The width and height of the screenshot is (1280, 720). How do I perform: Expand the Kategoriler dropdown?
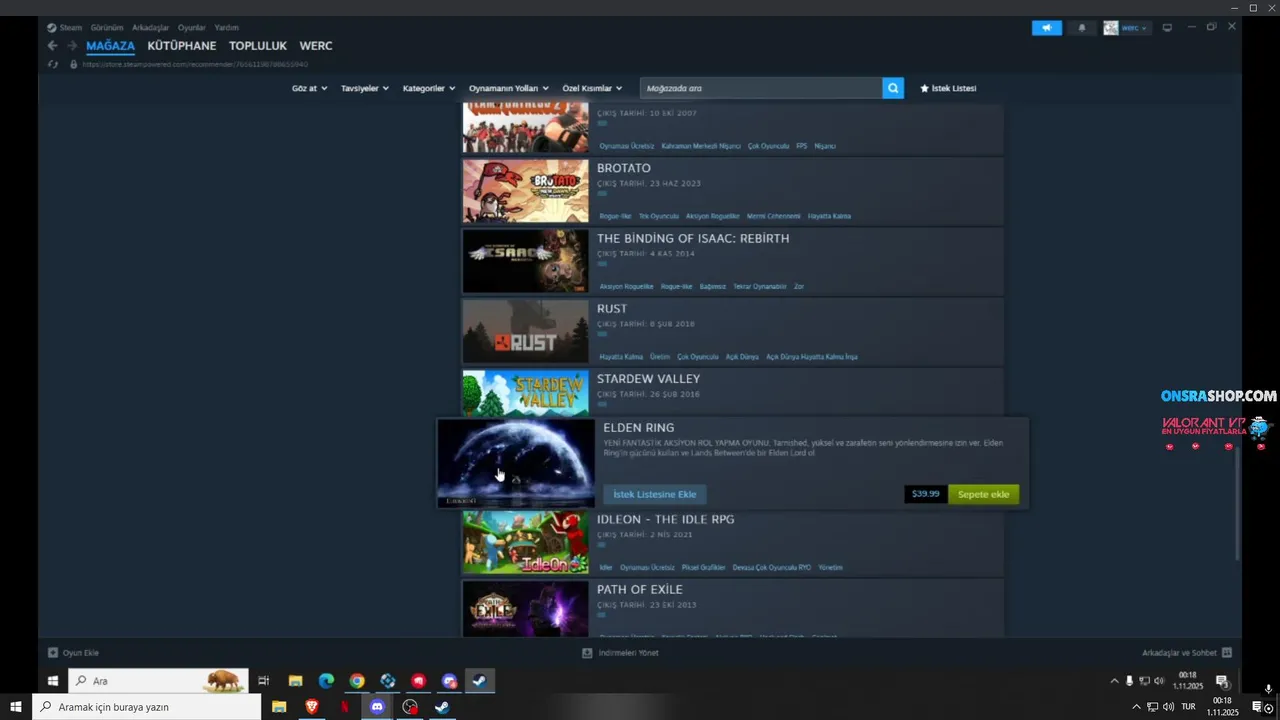(429, 88)
